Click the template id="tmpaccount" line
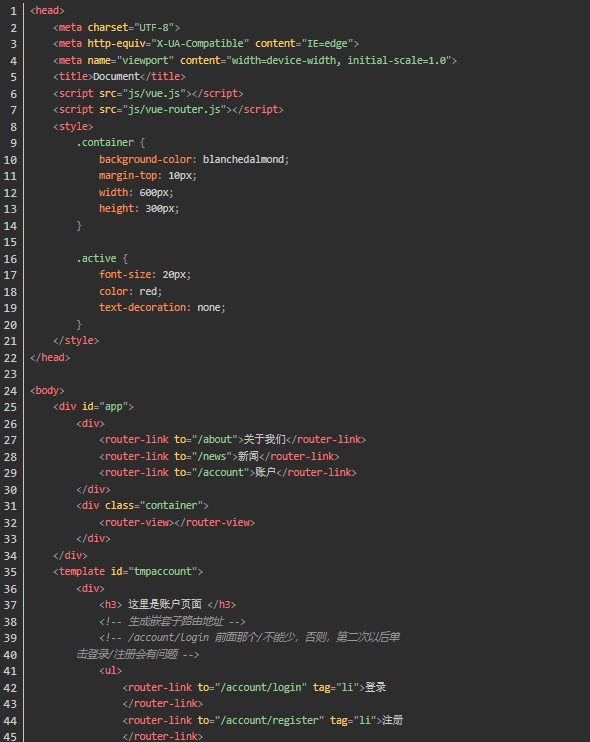Screen dimensions: 590x742 point(128,572)
